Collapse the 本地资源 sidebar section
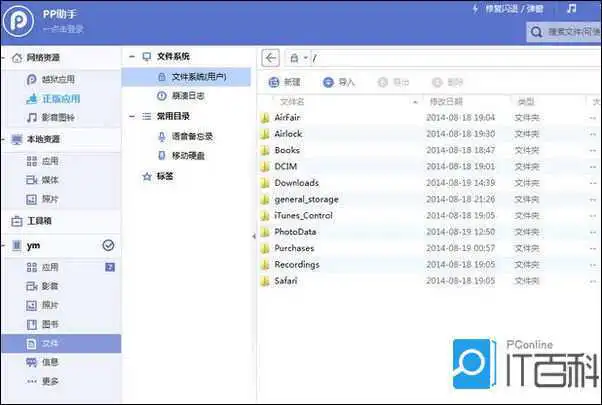This screenshot has height=405, width=602. (x=3, y=139)
